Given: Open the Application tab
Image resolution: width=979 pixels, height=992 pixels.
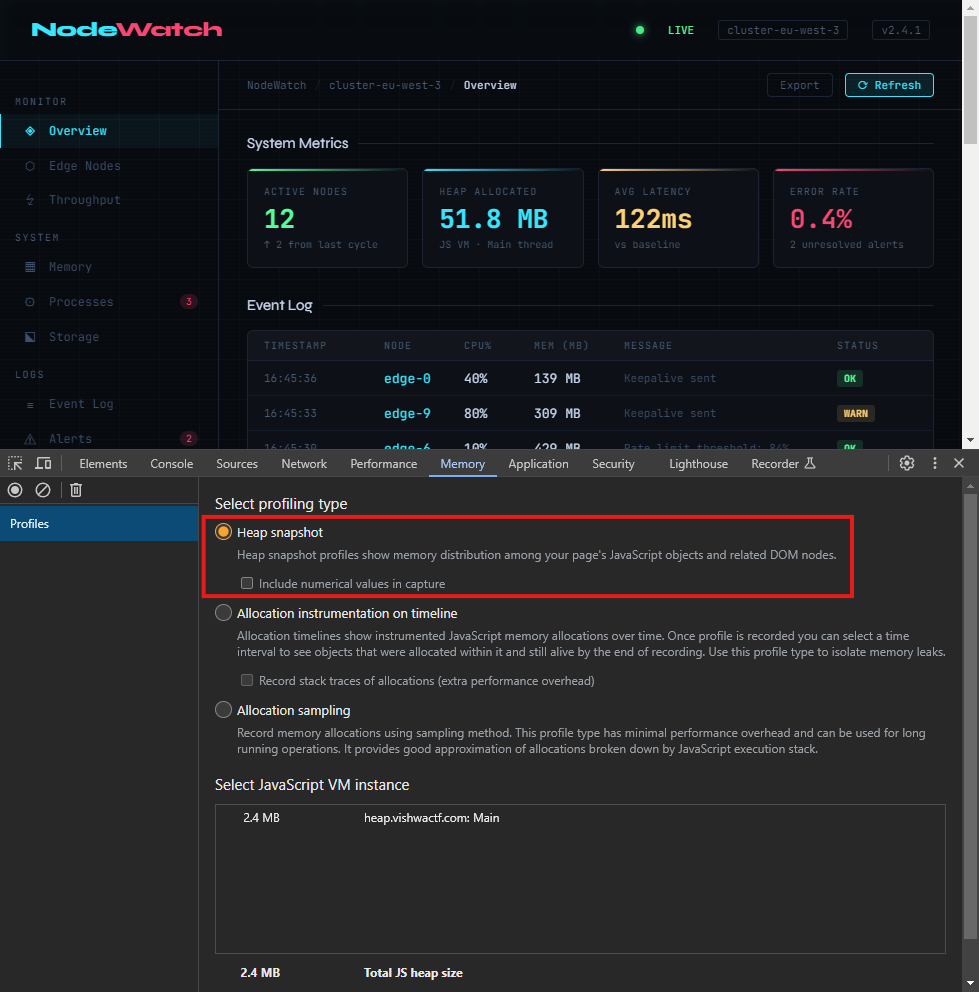Looking at the screenshot, I should pos(539,464).
